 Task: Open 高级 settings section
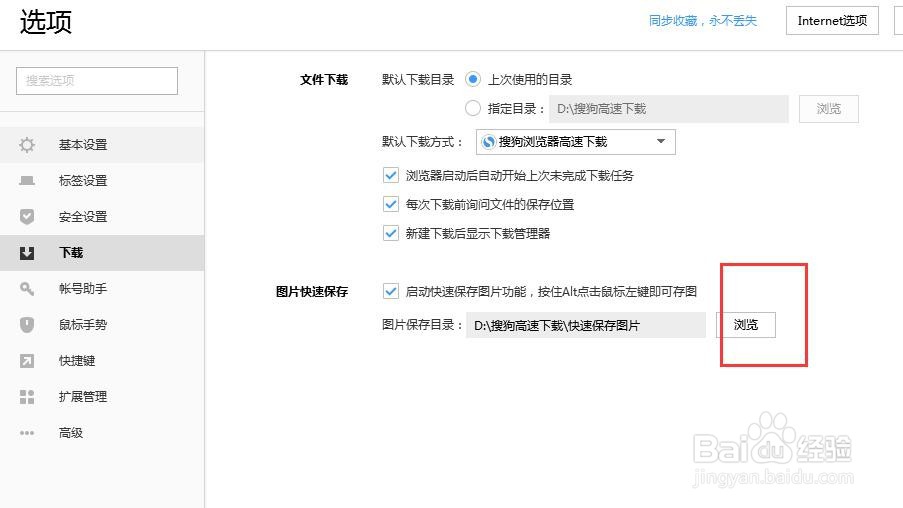click(x=102, y=433)
